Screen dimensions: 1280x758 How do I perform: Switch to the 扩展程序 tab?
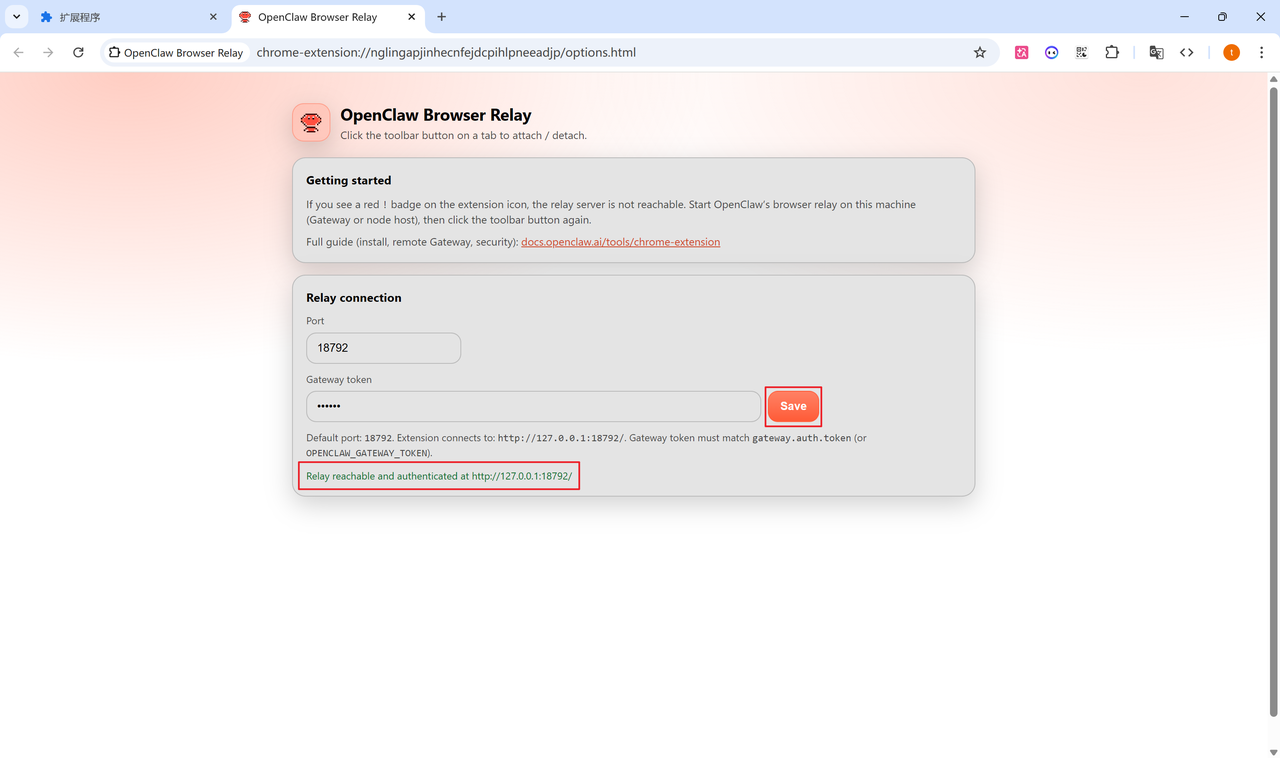[120, 17]
